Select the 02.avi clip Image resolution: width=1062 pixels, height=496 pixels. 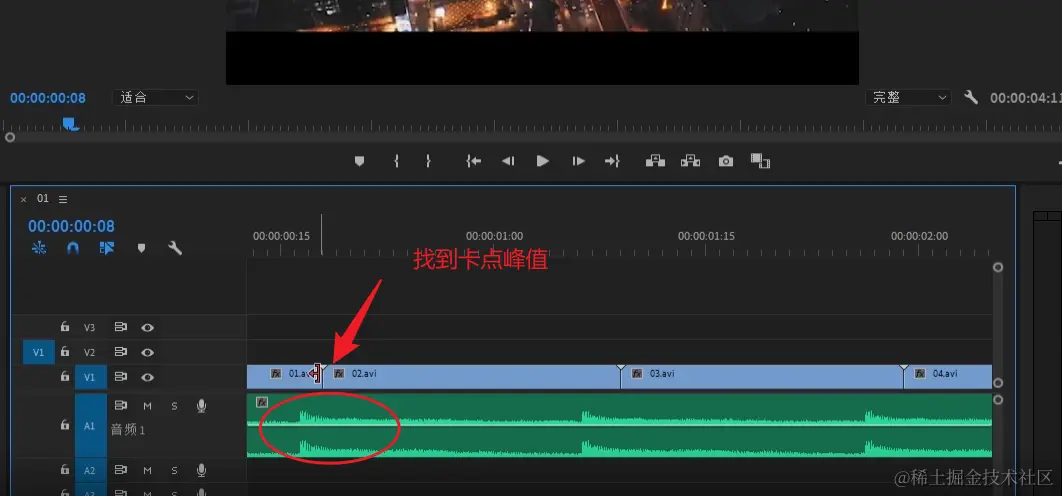click(471, 377)
